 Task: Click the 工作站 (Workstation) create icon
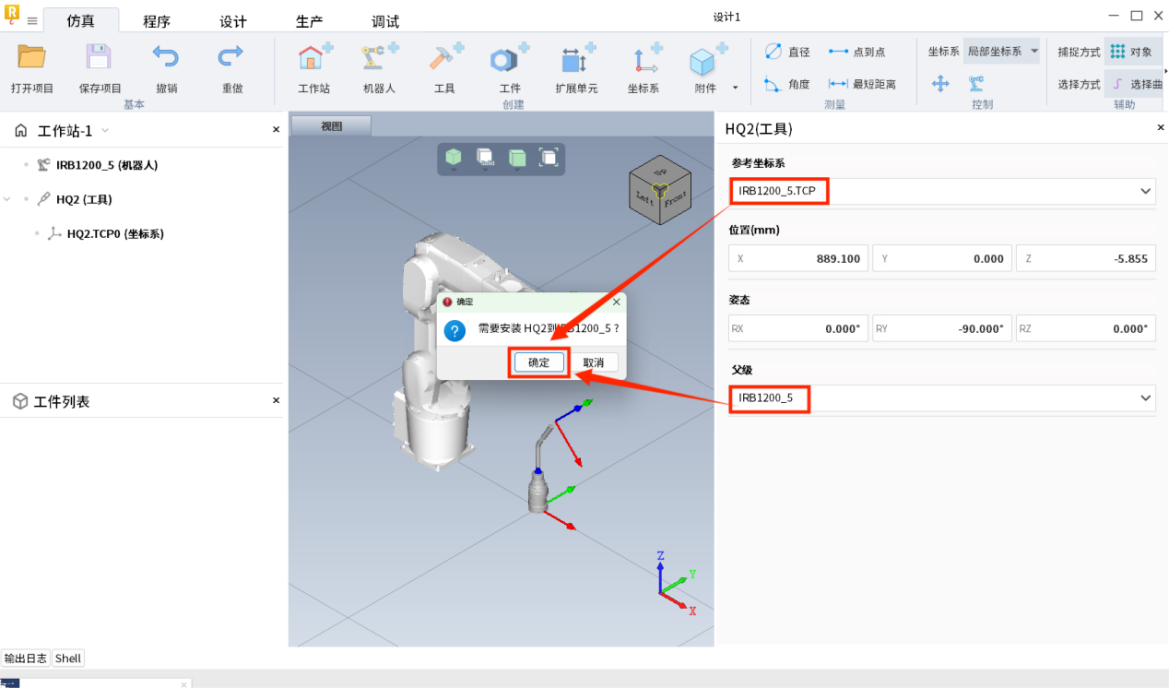pos(313,59)
